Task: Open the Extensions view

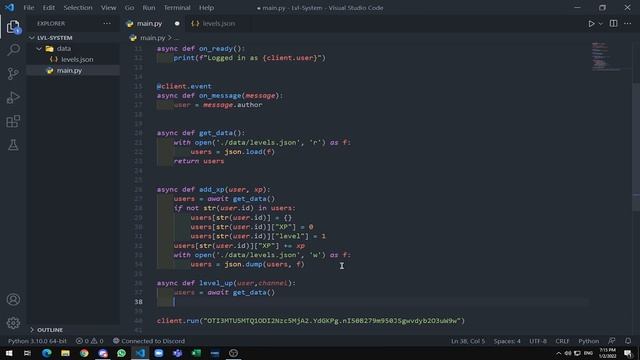Action: tap(13, 121)
